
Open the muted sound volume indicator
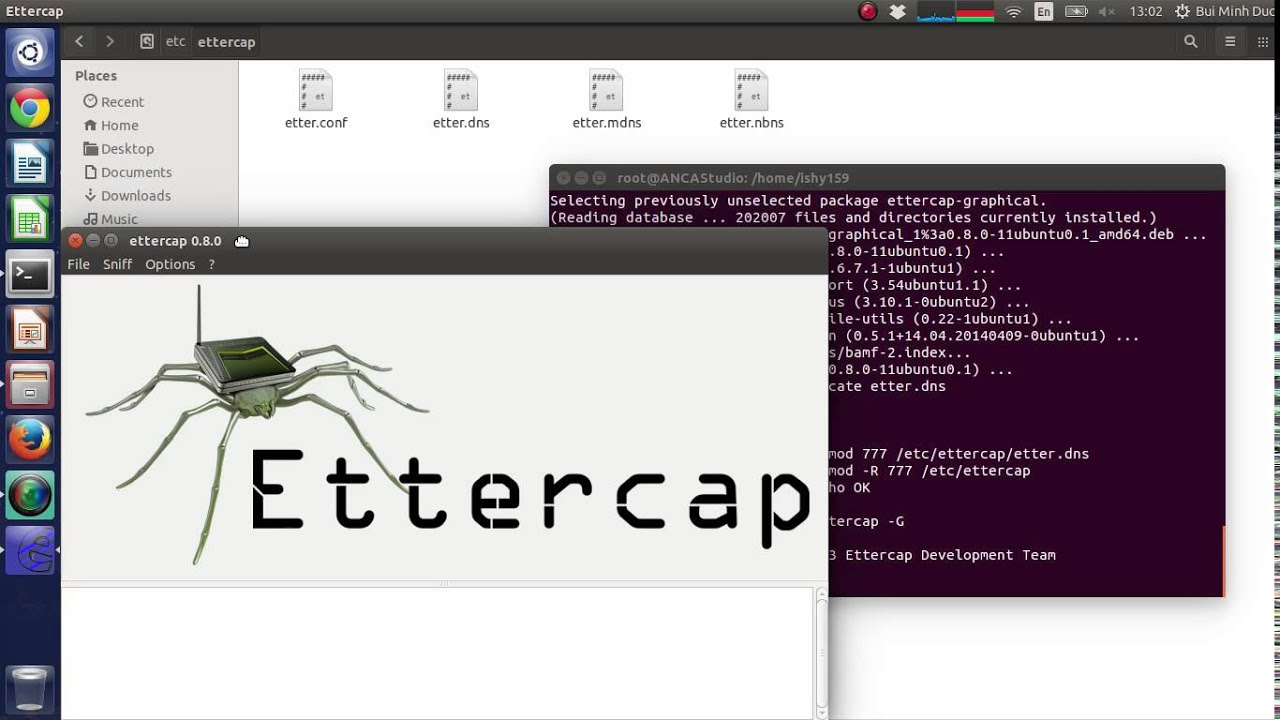[x=1107, y=11]
